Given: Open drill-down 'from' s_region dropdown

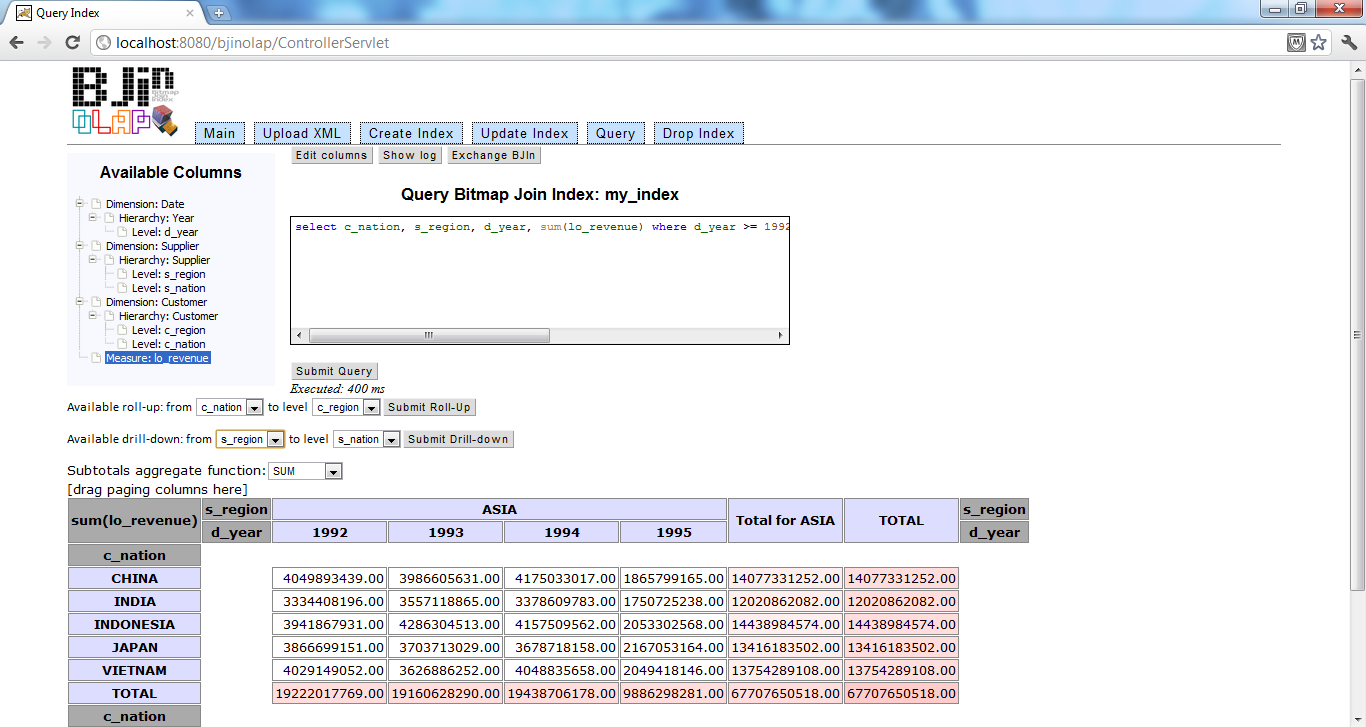Looking at the screenshot, I should pyautogui.click(x=250, y=439).
